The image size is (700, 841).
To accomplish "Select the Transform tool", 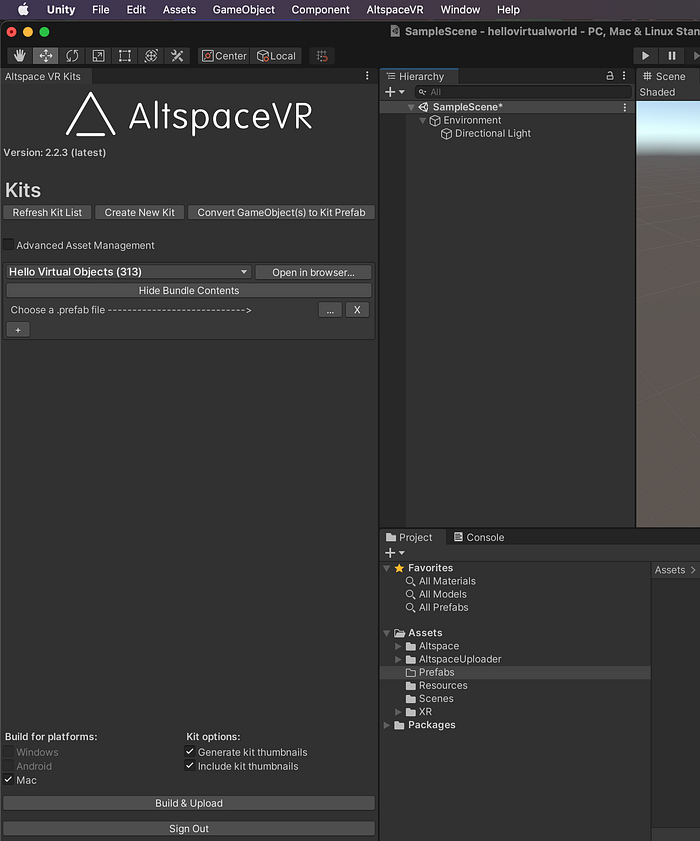I will click(151, 56).
